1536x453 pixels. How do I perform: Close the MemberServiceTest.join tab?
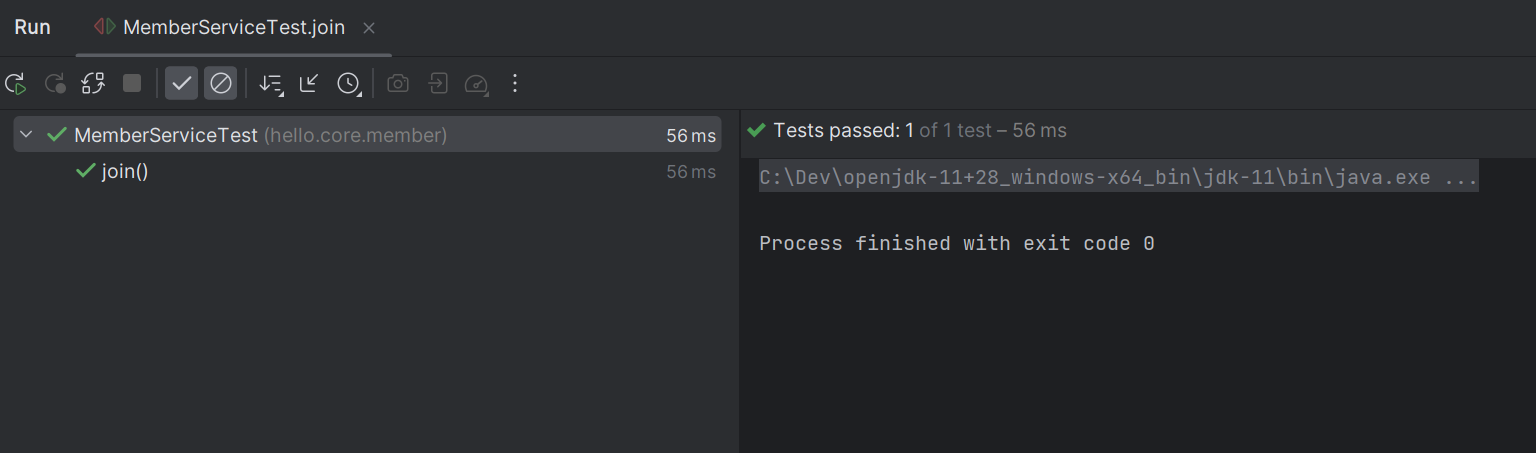pyautogui.click(x=369, y=28)
